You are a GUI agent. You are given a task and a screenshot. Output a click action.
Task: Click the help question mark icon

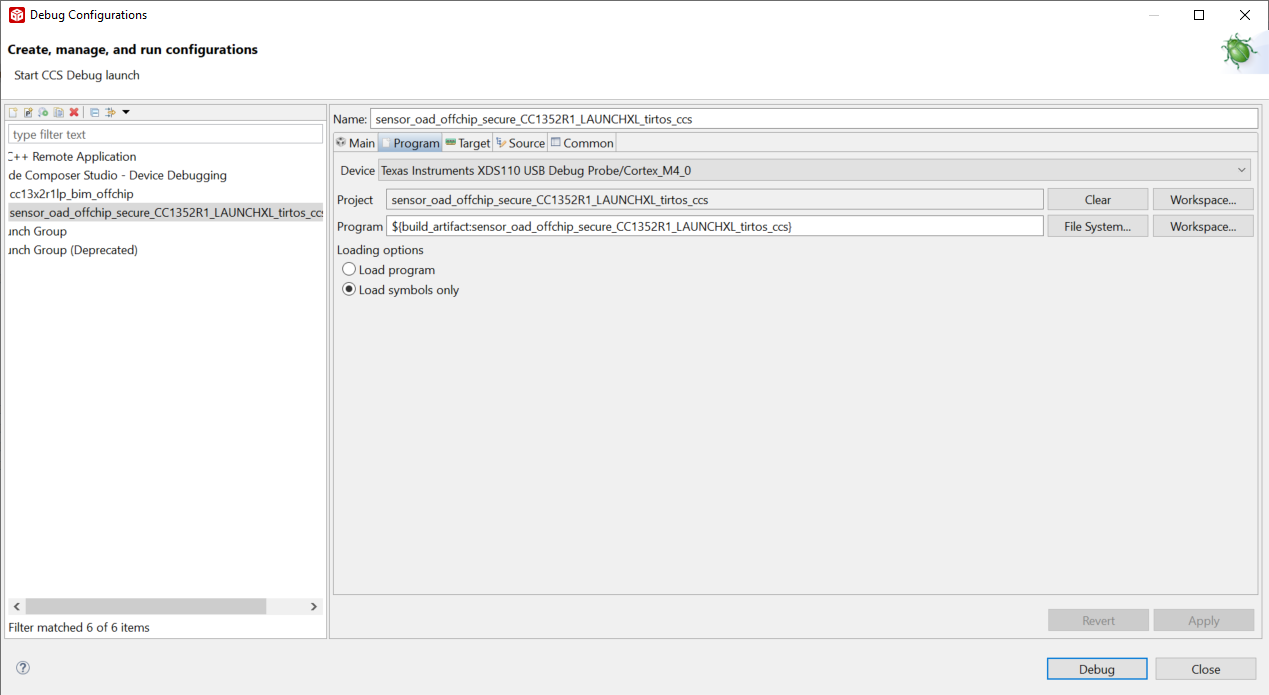(x=23, y=667)
